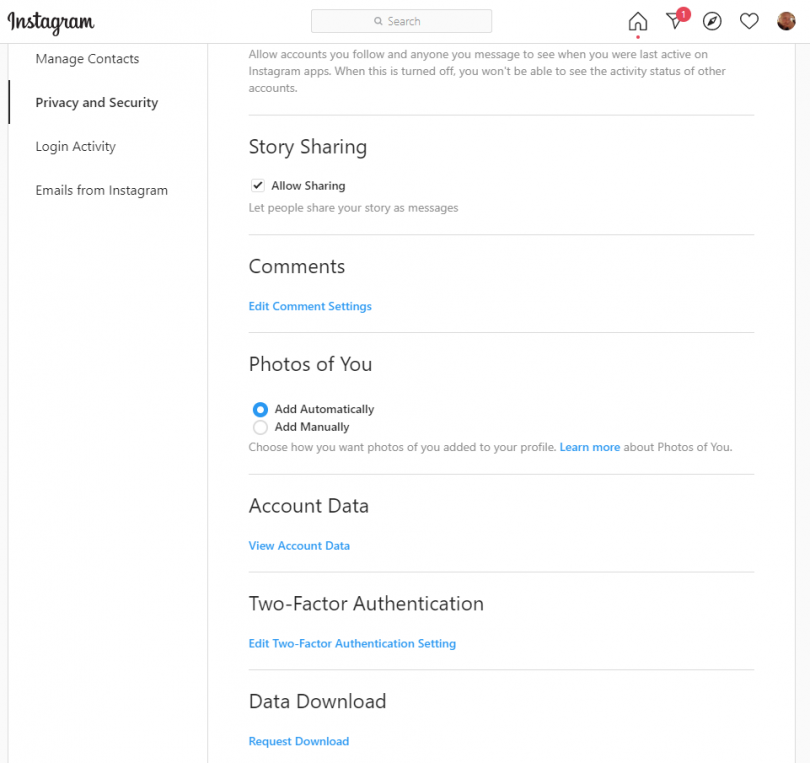The height and width of the screenshot is (763, 810).
Task: Open the Explore compass icon
Action: [712, 22]
